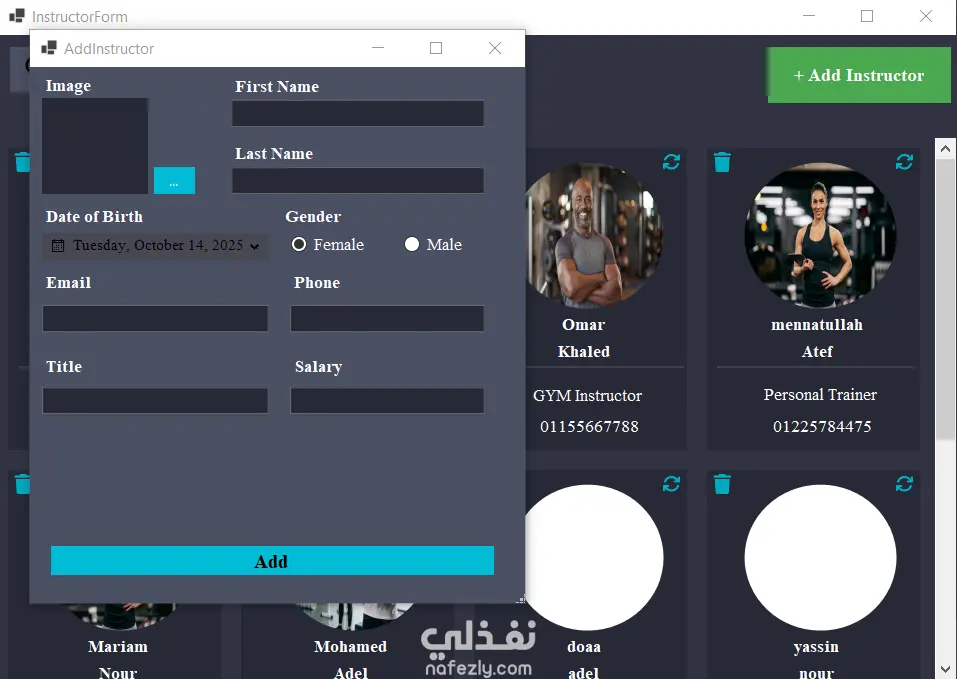Click into the Title field
Image resolution: width=957 pixels, height=679 pixels.
[x=155, y=401]
